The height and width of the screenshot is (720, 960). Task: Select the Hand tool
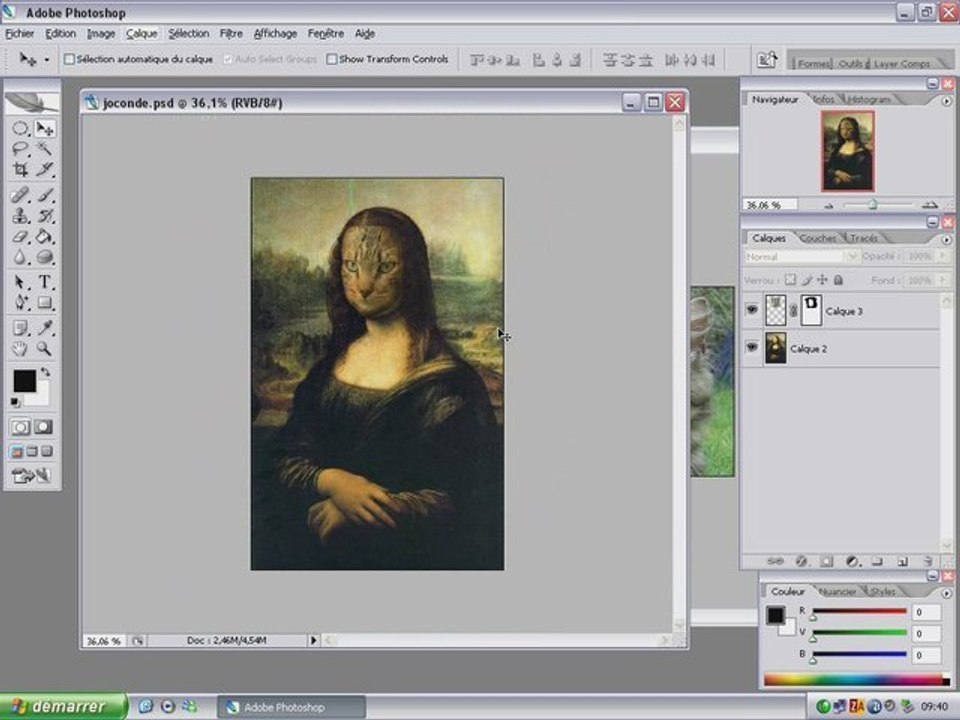pos(20,349)
